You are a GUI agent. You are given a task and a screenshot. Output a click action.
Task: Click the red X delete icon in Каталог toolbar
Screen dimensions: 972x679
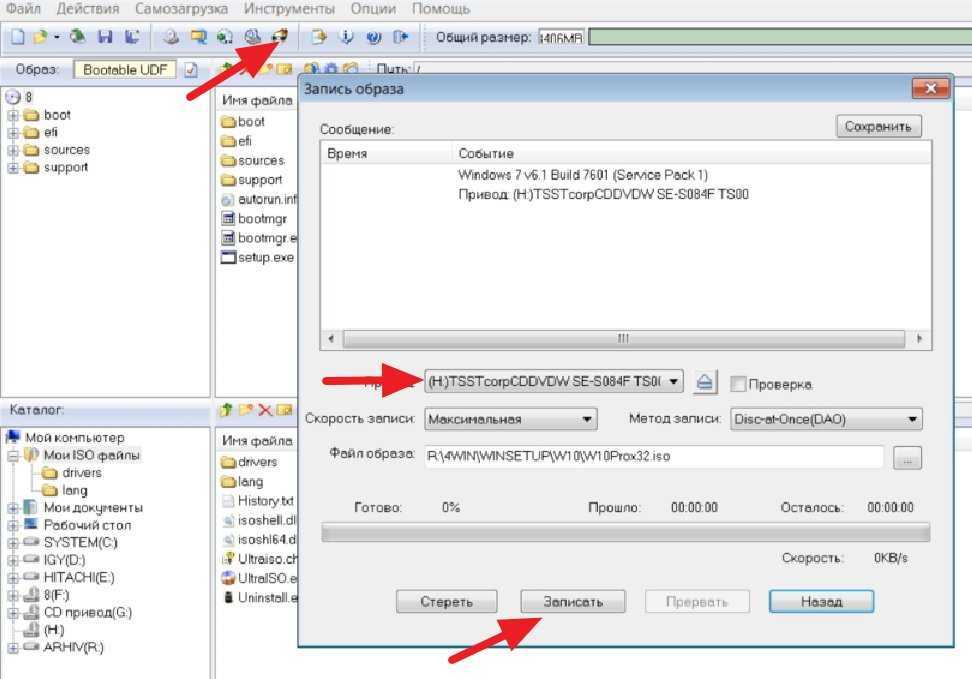pyautogui.click(x=265, y=410)
